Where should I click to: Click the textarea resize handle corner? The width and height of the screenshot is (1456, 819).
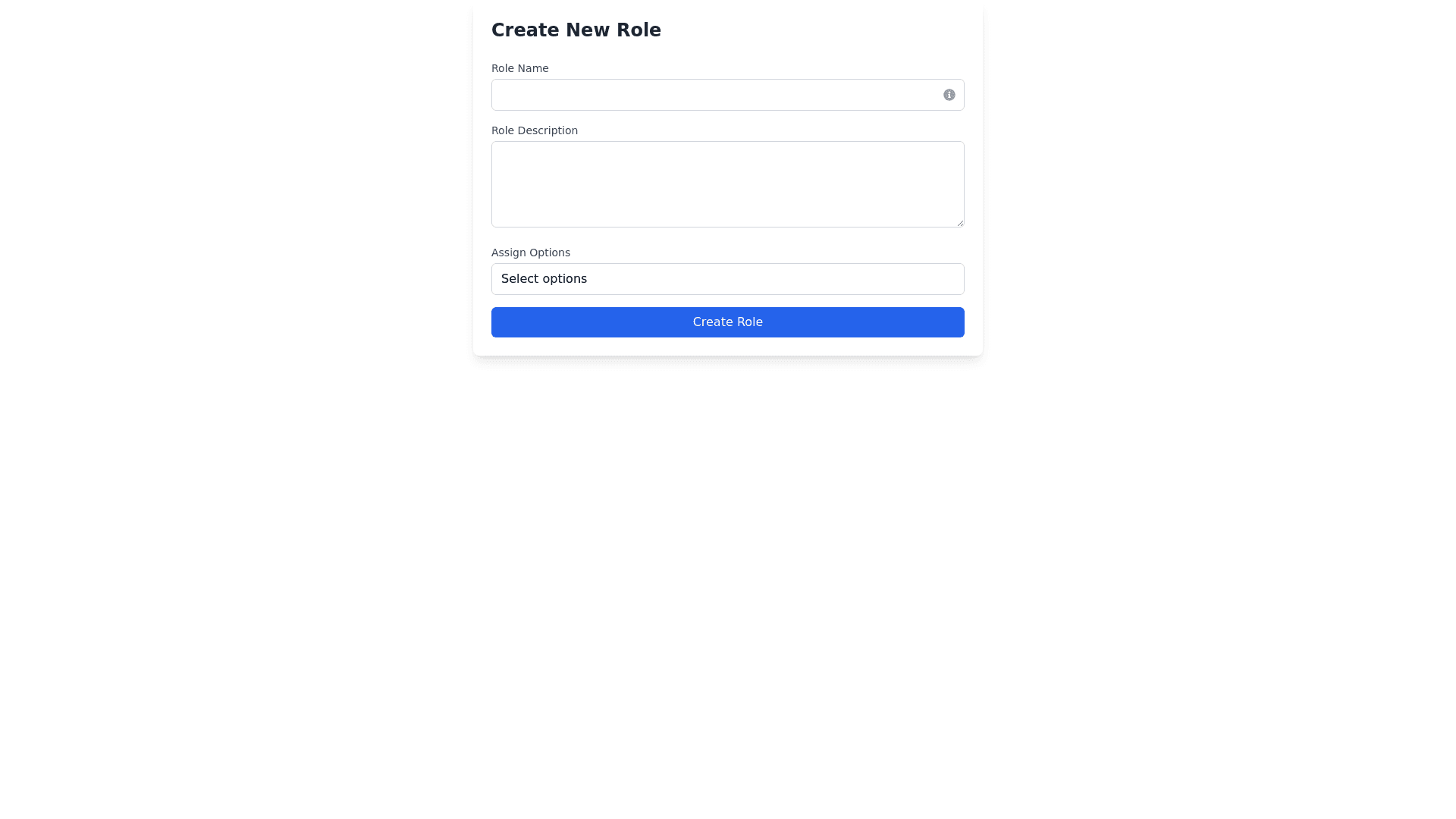960,223
